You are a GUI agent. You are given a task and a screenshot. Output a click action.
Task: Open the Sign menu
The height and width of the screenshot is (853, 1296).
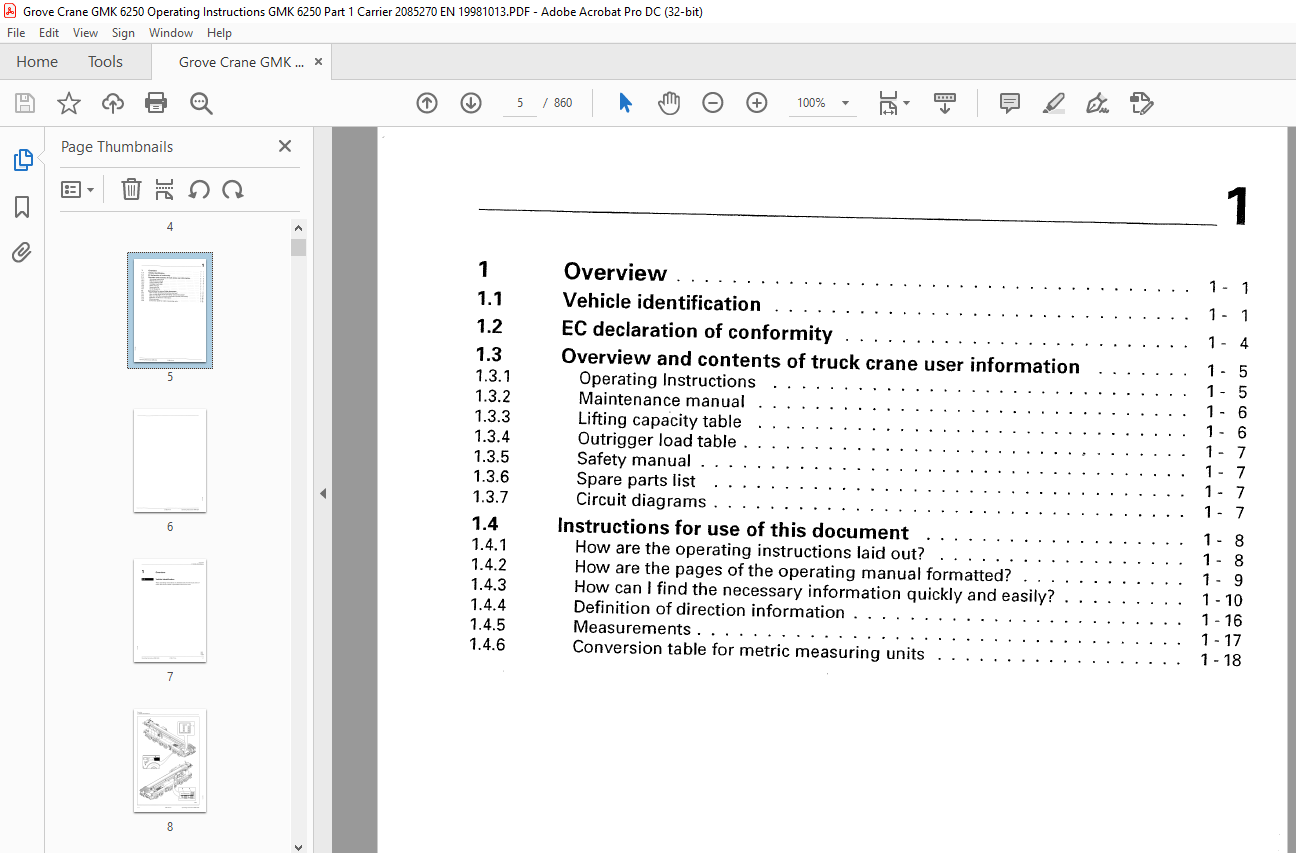(x=123, y=33)
